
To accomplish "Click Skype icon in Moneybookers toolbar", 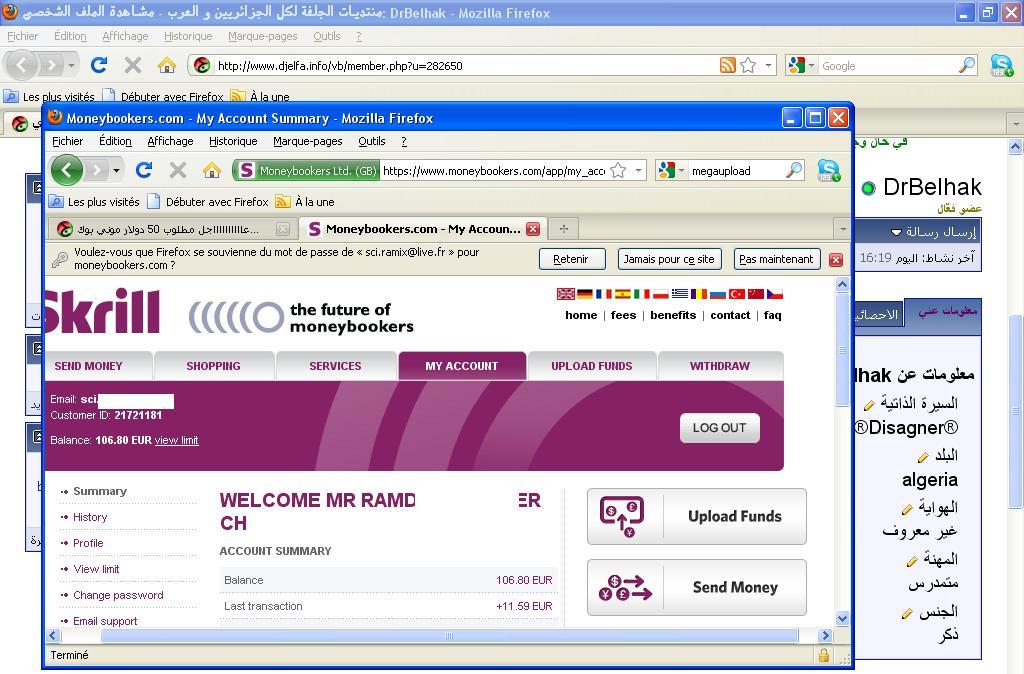I will tap(828, 170).
